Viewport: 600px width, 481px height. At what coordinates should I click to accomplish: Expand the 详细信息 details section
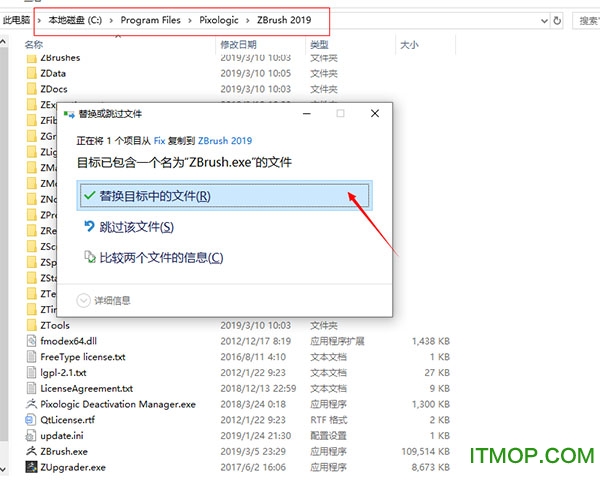[103, 300]
